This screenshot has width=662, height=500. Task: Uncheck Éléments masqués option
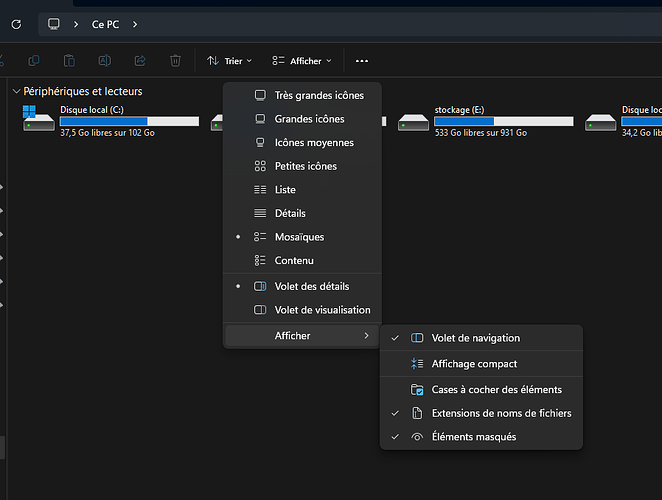pos(473,437)
